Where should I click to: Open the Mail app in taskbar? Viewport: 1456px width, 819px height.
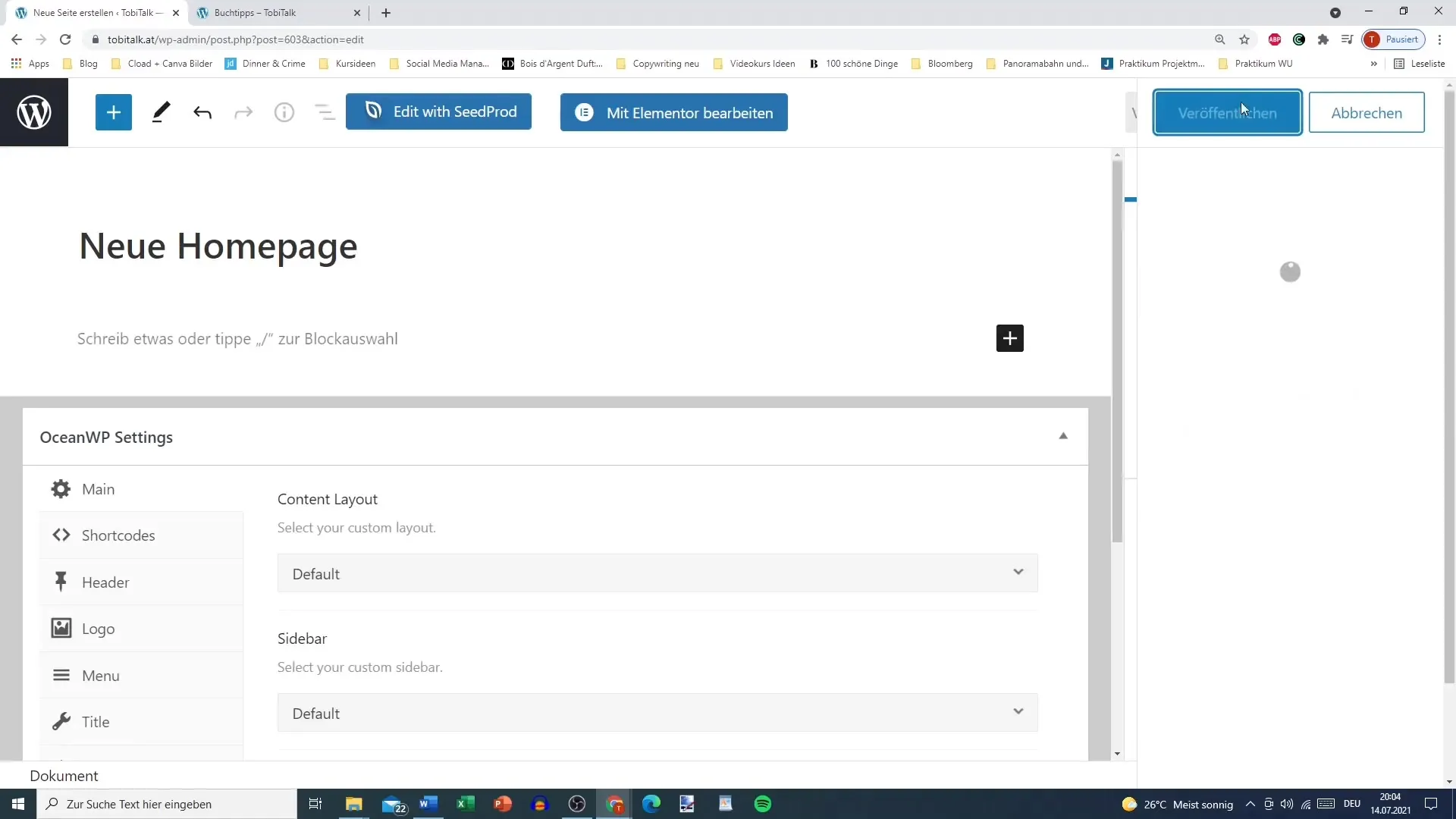pyautogui.click(x=393, y=804)
